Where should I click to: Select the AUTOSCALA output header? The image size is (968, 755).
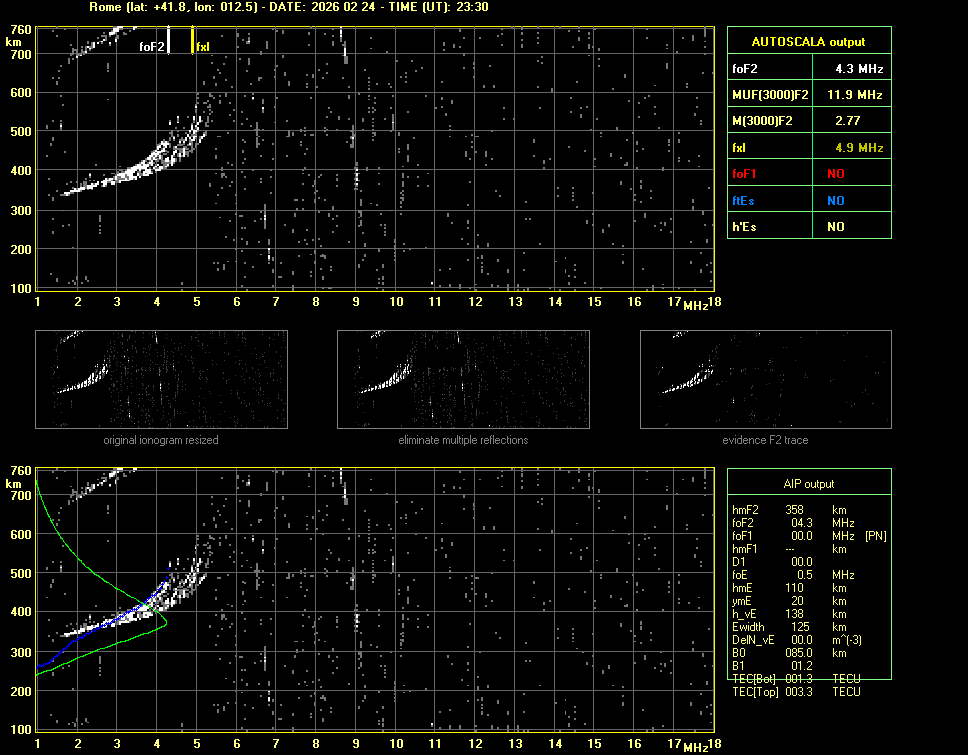(808, 42)
